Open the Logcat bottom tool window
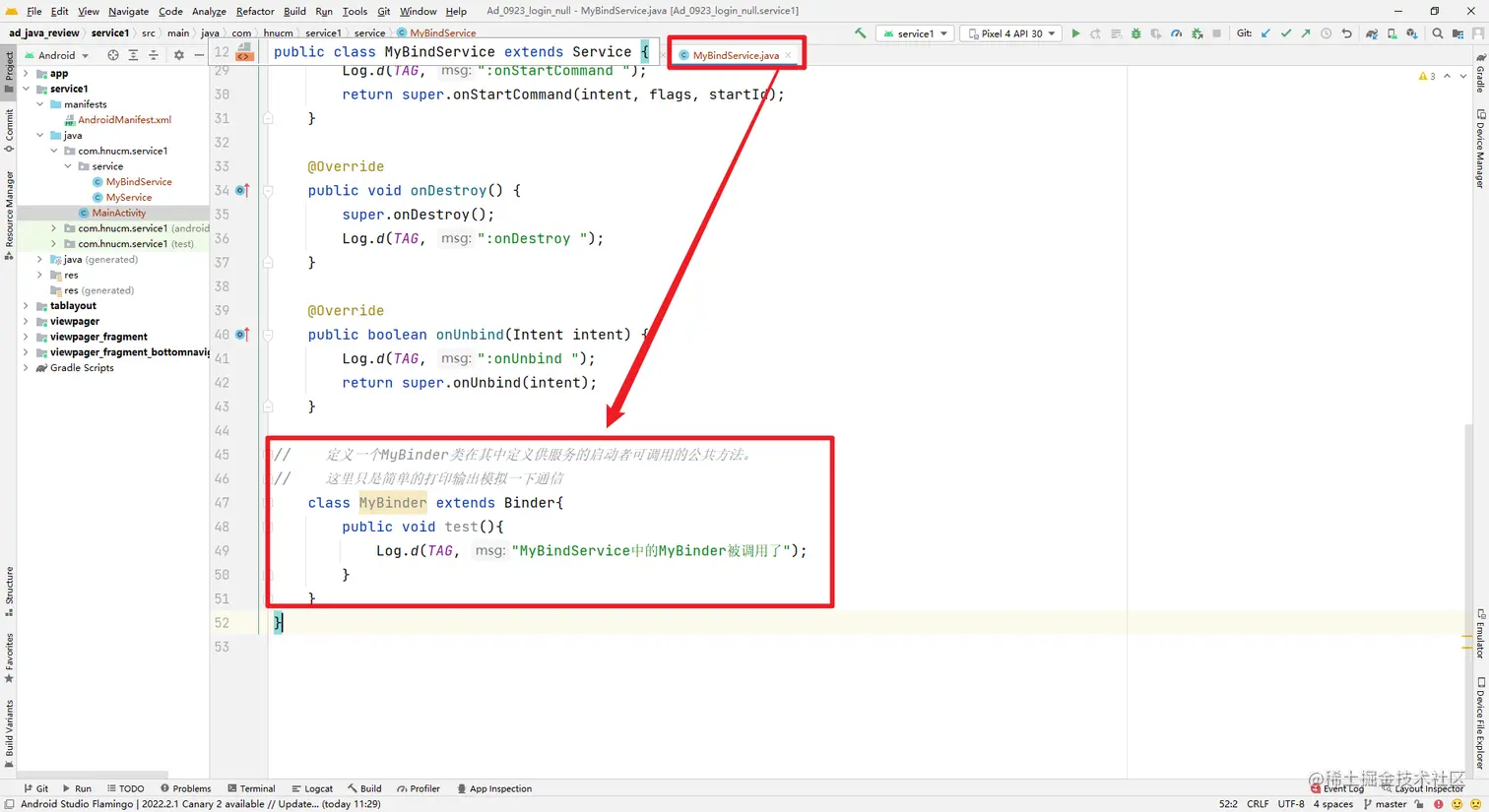 (x=312, y=788)
